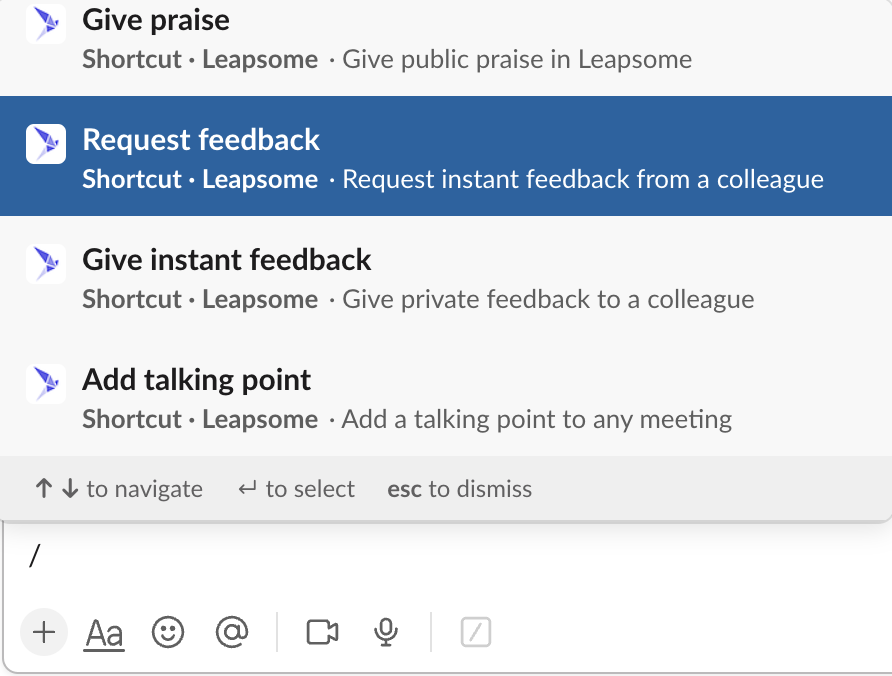Choose Add talking point shortcut
This screenshot has height=676, width=892.
point(197,380)
